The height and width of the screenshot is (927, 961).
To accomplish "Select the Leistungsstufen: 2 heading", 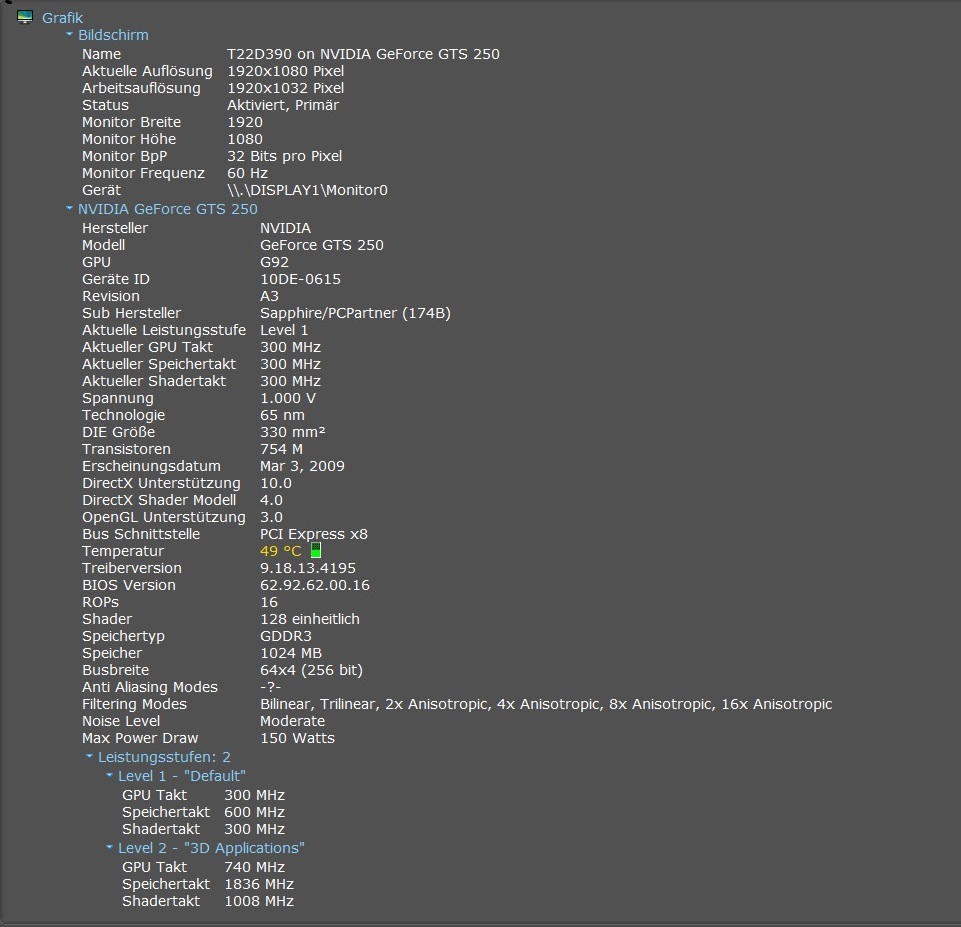I will [x=164, y=757].
